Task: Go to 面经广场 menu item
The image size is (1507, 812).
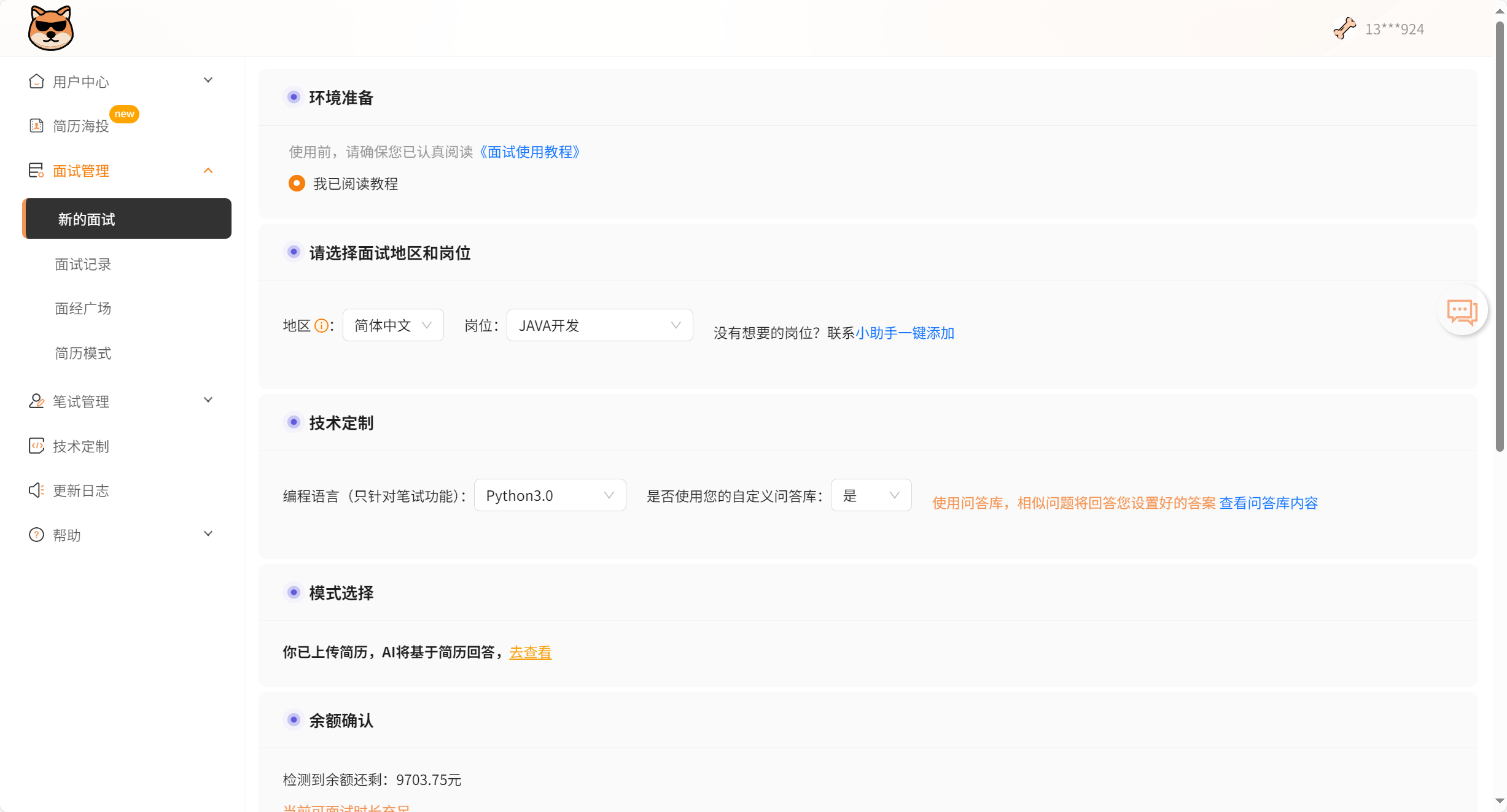Action: (83, 309)
